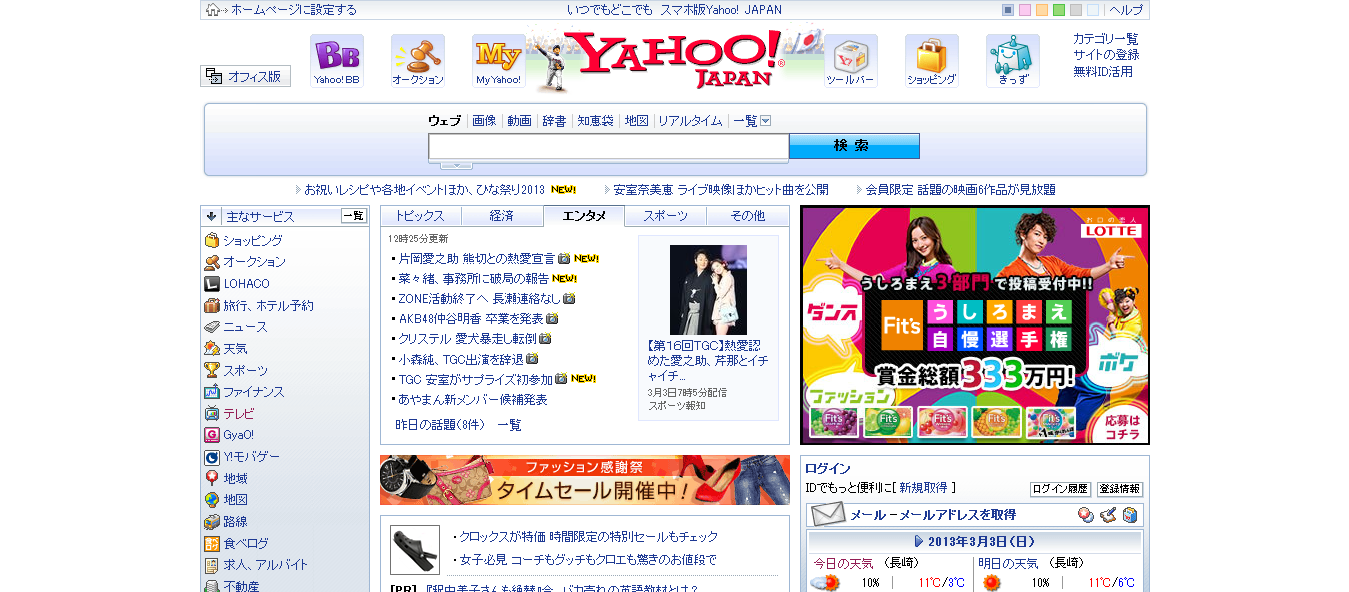Click in the web search input field
Viewport: 1349px width, 592px height.
click(x=609, y=147)
